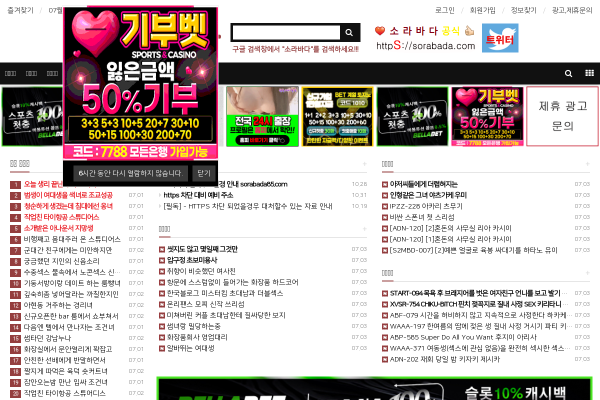The width and height of the screenshot is (600, 400).
Task: Open the [ADN-120] [2] row
Action: click(x=450, y=229)
